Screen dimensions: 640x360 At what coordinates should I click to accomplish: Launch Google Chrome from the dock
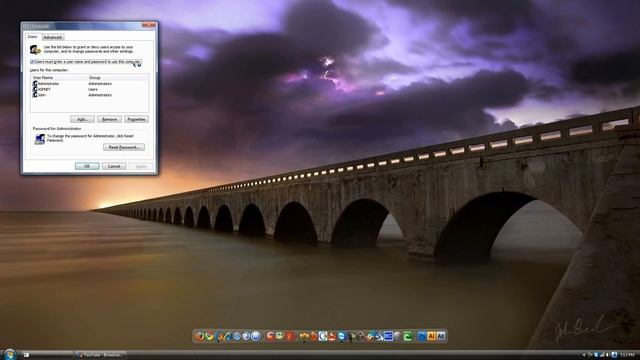209,336
